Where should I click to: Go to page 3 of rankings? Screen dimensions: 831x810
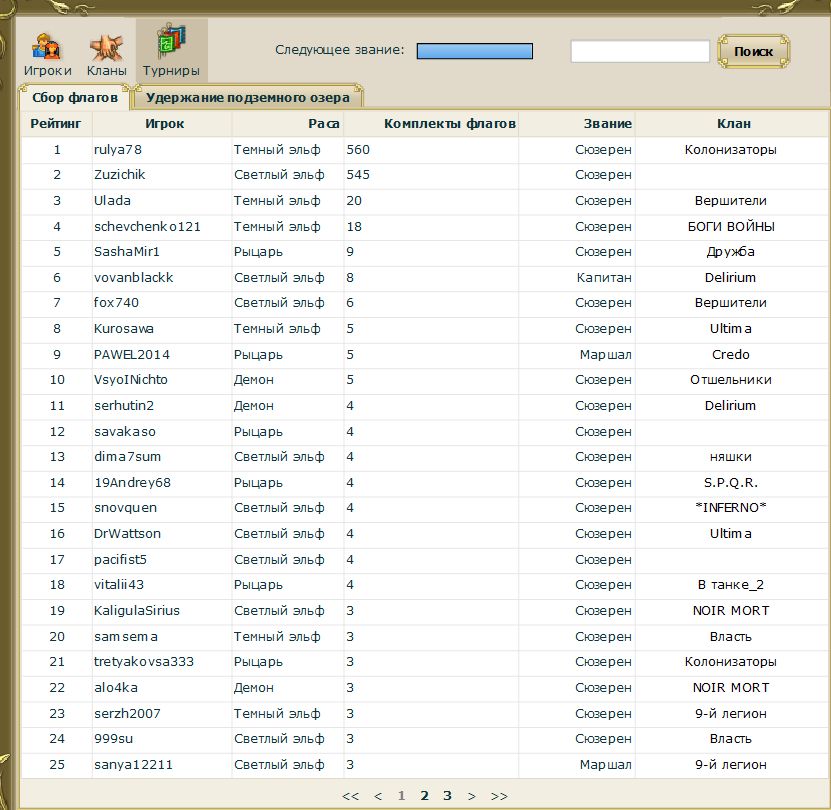[447, 796]
